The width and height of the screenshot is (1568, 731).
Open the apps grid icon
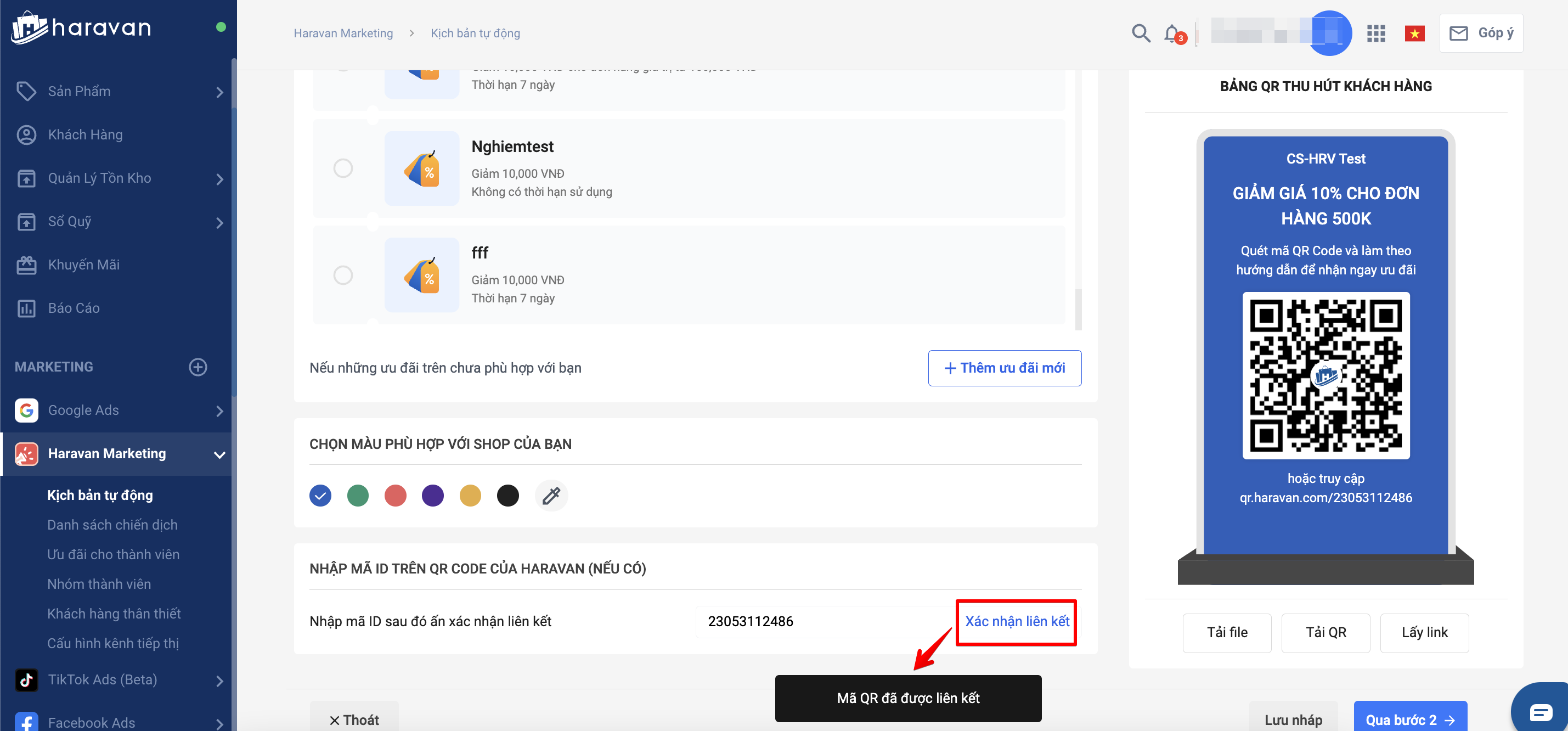tap(1375, 33)
